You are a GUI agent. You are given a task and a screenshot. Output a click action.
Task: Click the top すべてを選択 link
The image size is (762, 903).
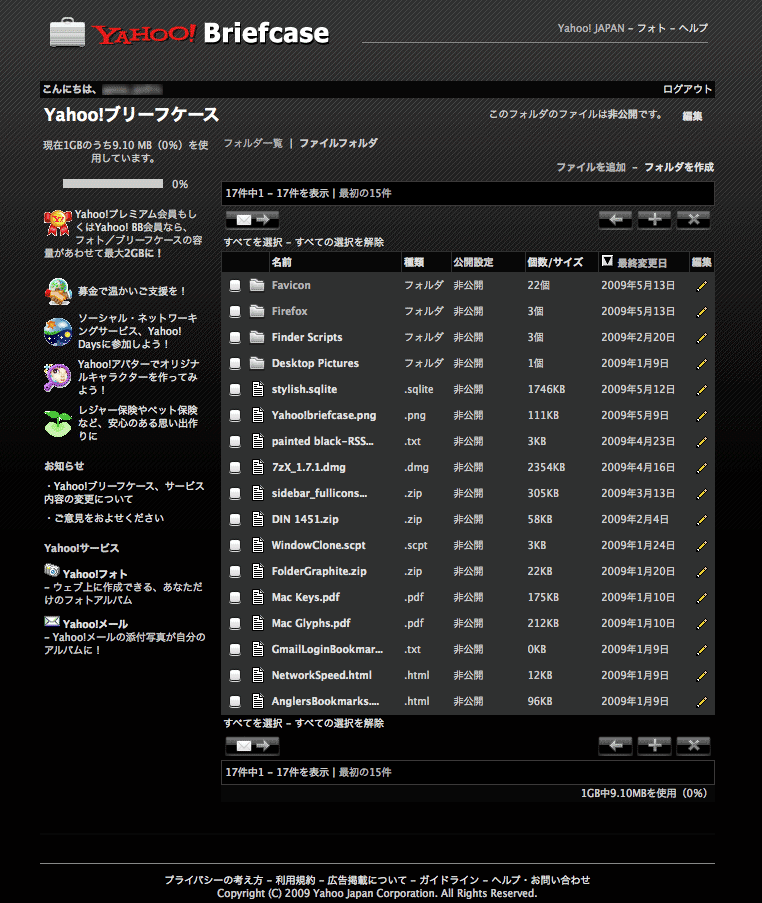(253, 242)
